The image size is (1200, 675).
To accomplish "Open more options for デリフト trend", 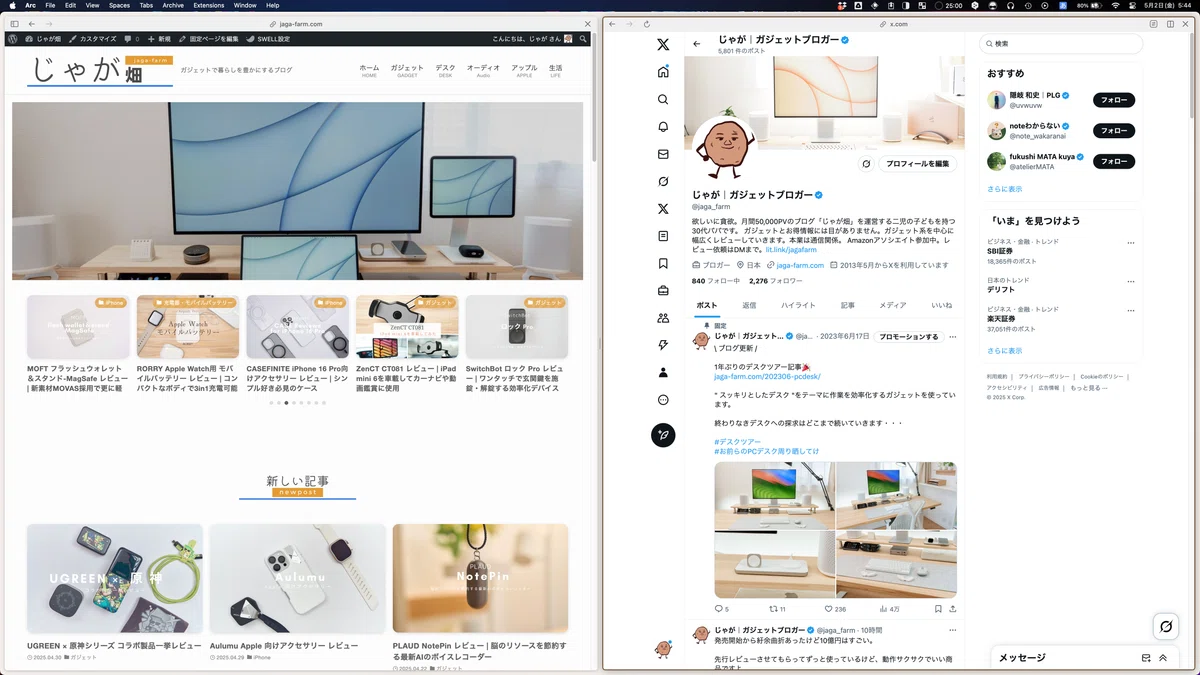I will [1131, 281].
